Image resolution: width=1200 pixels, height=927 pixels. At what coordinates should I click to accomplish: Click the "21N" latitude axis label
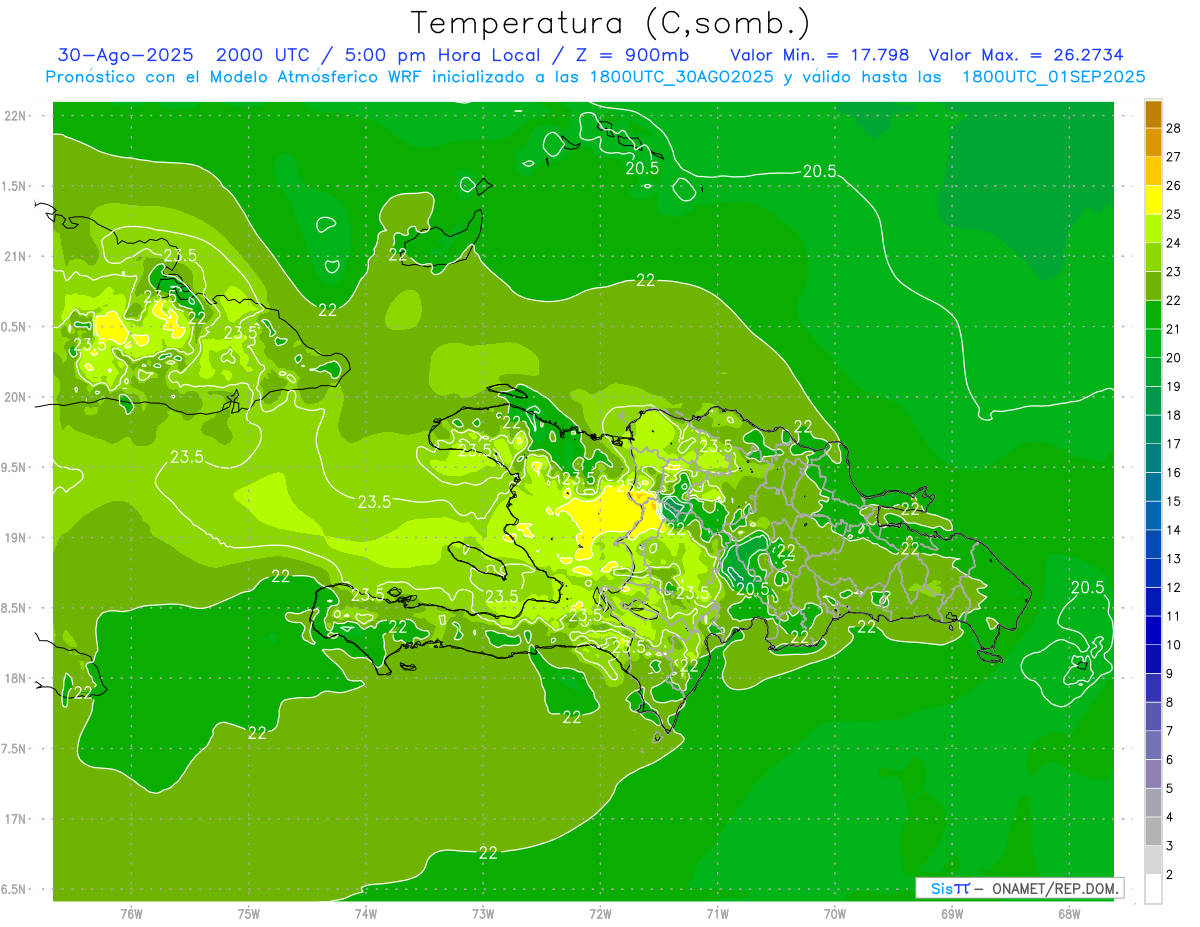click(14, 256)
